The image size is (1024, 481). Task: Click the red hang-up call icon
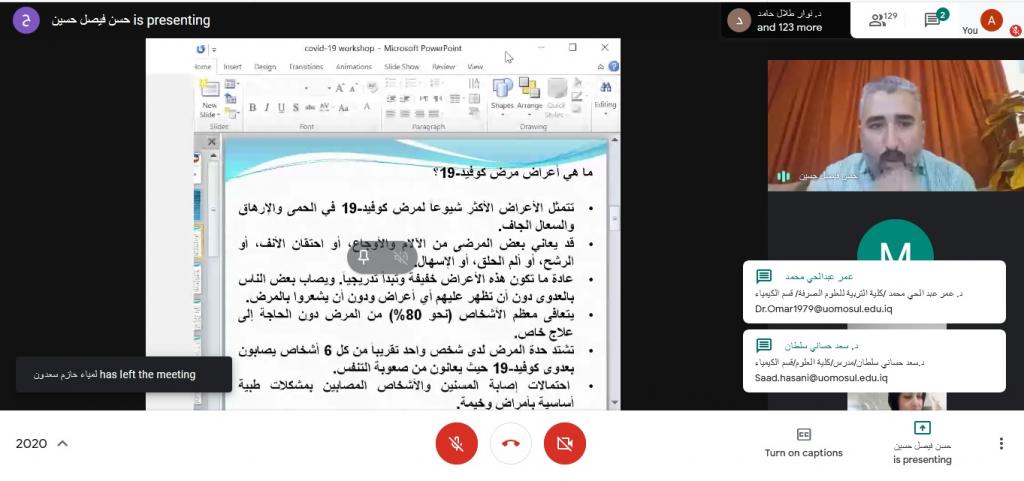(x=511, y=443)
